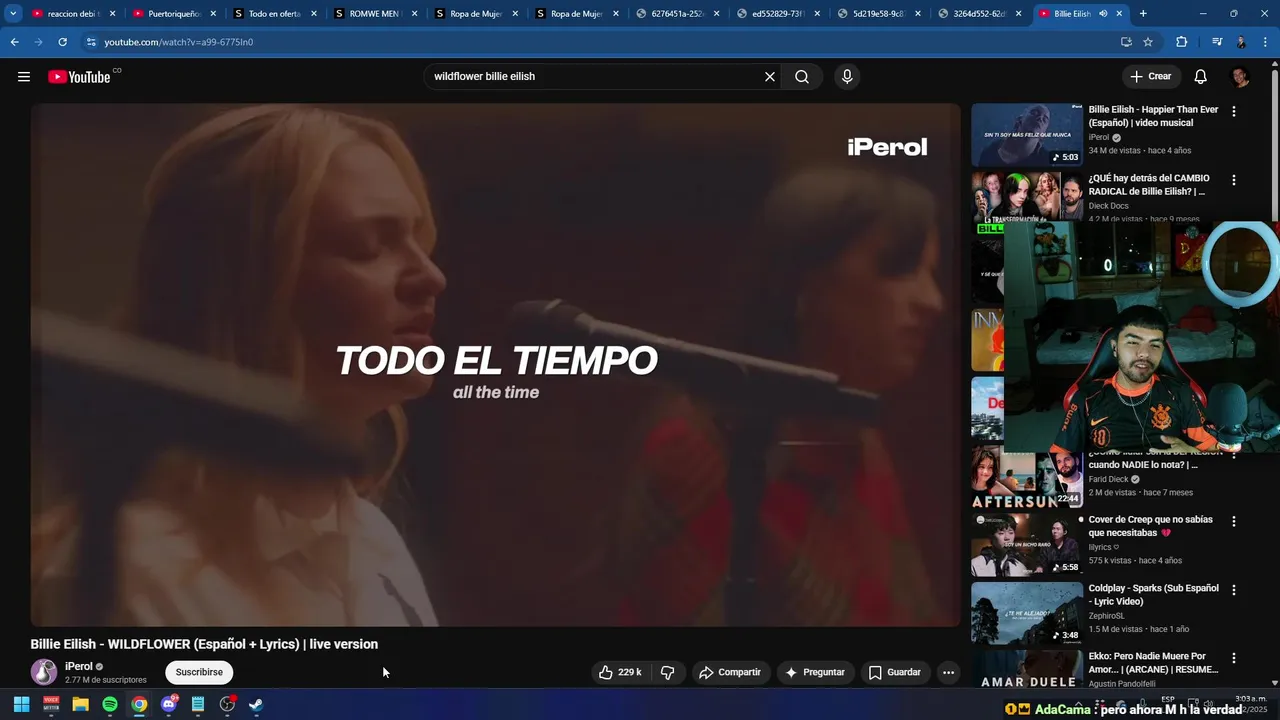Open the AFTERSUN video thumbnail

click(1027, 477)
